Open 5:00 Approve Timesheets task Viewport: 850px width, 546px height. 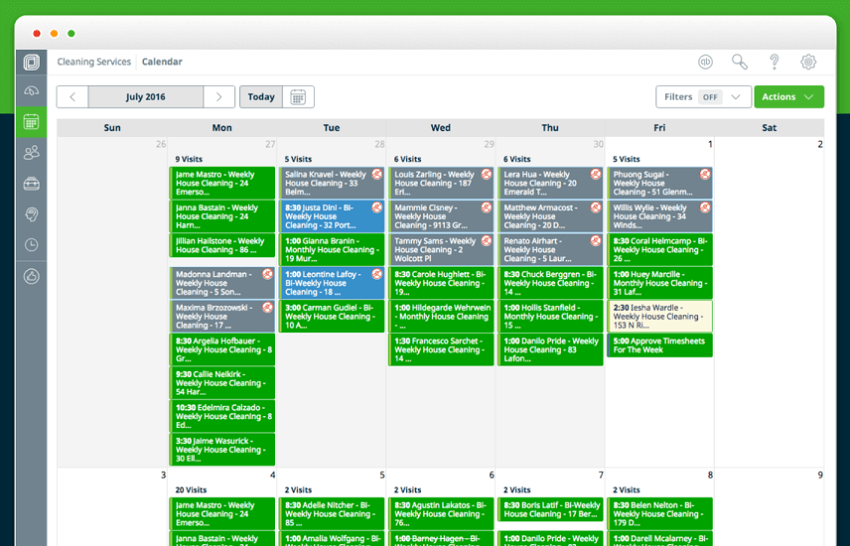tap(660, 345)
